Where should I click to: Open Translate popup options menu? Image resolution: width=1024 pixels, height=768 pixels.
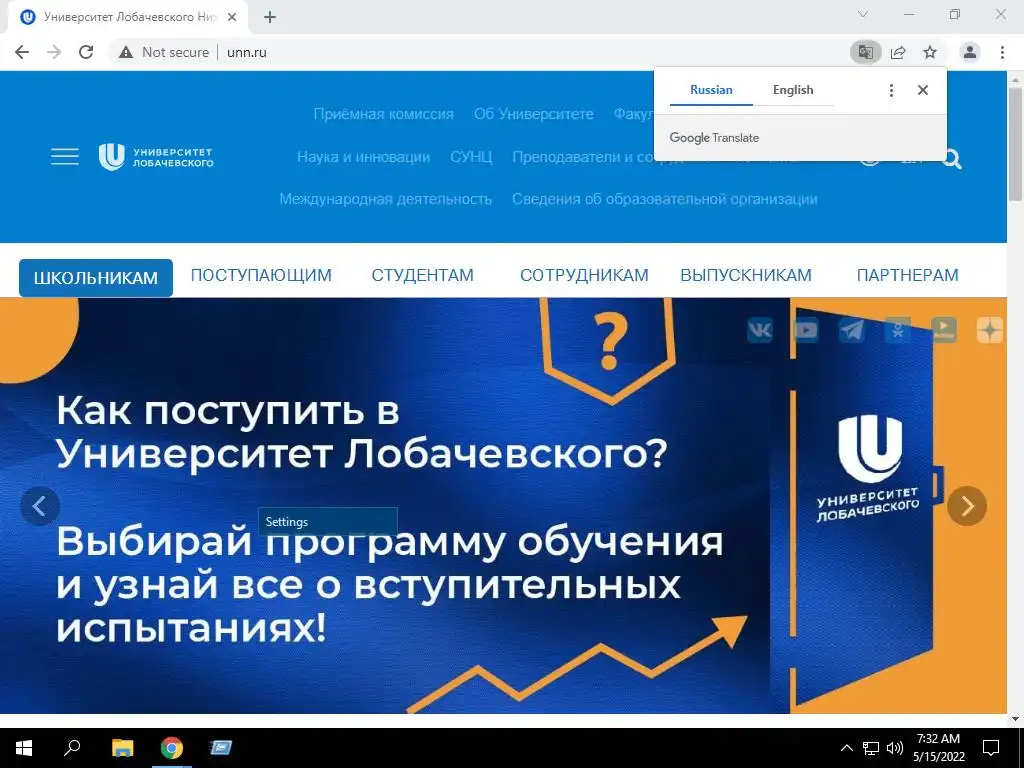click(x=891, y=90)
